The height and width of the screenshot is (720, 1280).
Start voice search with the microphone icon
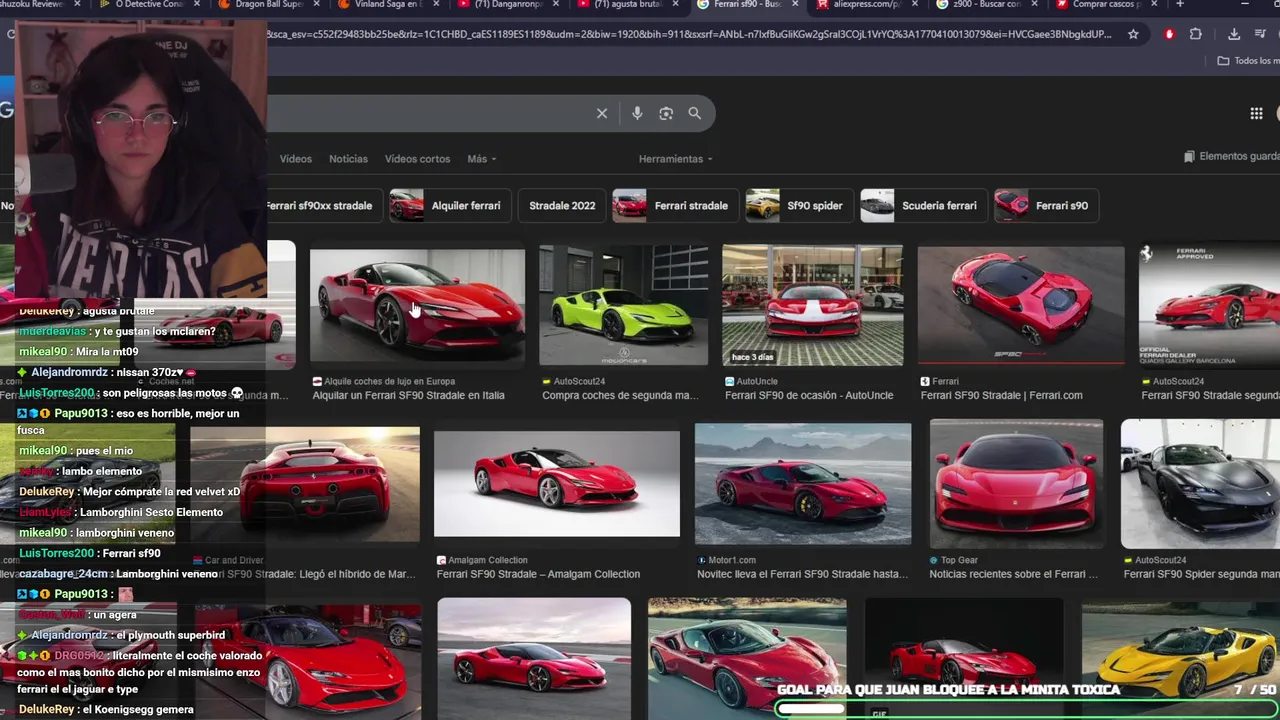(x=637, y=114)
